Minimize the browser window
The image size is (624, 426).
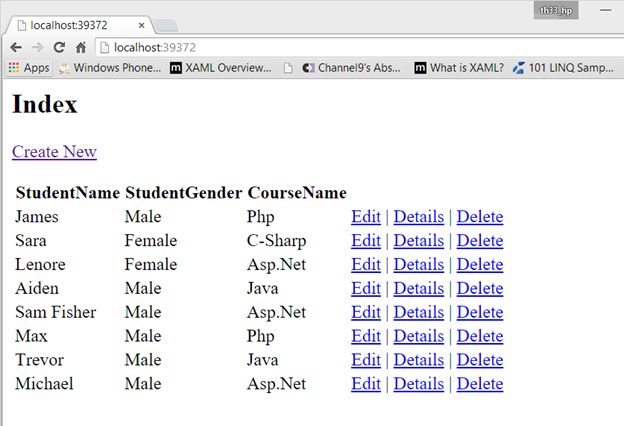coord(606,10)
